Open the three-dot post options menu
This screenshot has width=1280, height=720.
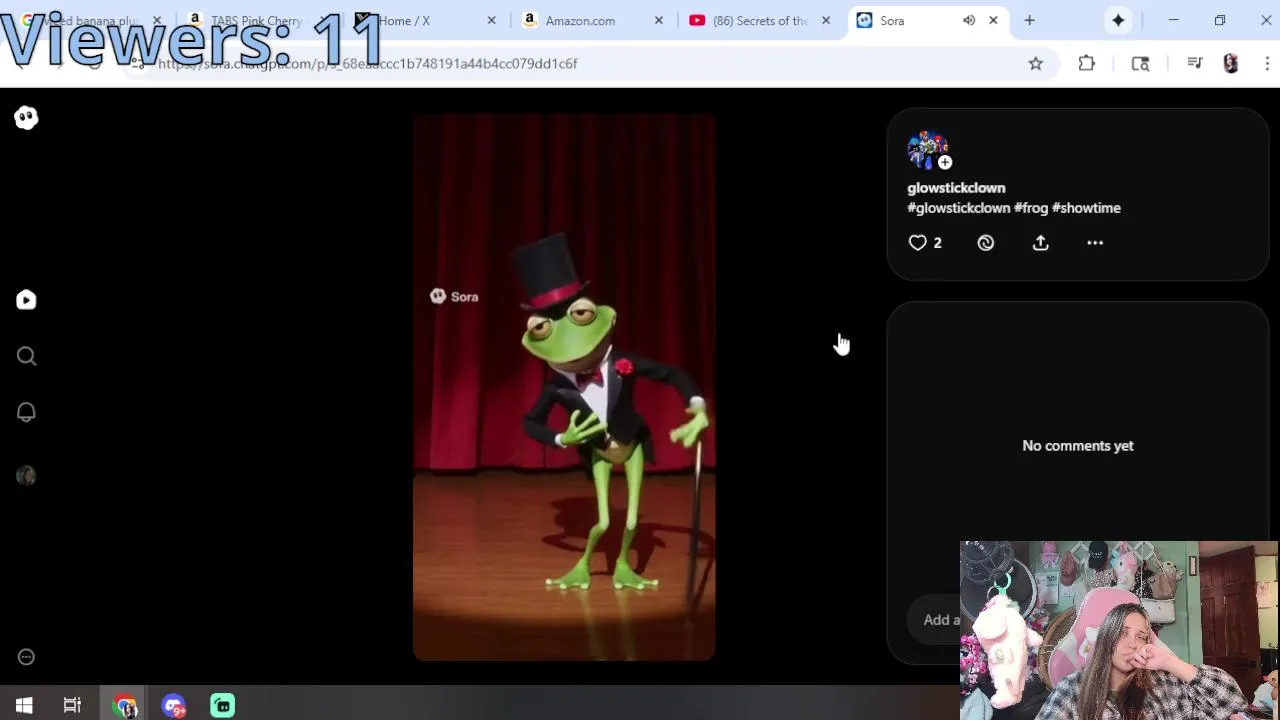click(1095, 243)
